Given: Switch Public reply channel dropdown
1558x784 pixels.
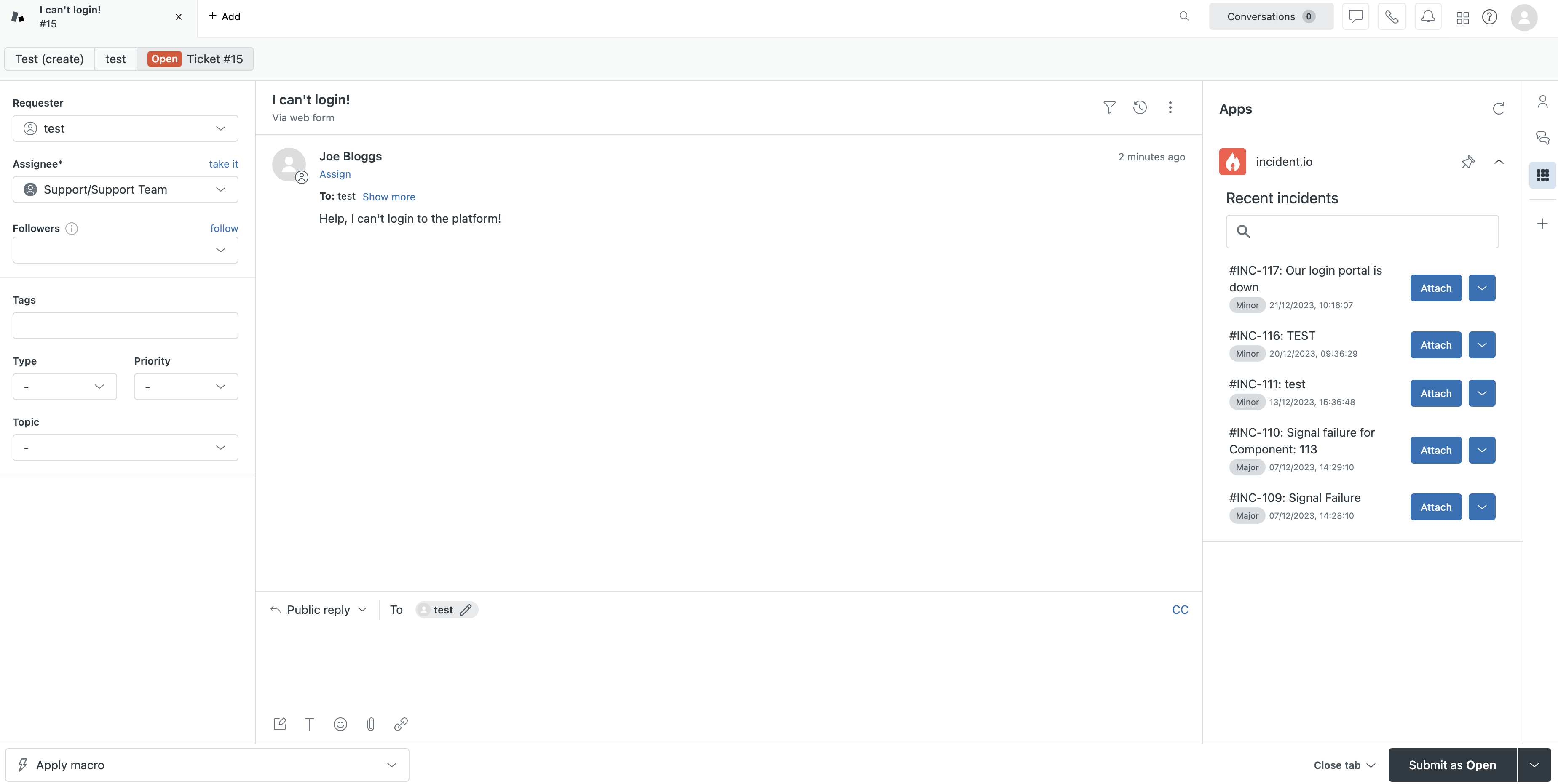Looking at the screenshot, I should [x=319, y=609].
